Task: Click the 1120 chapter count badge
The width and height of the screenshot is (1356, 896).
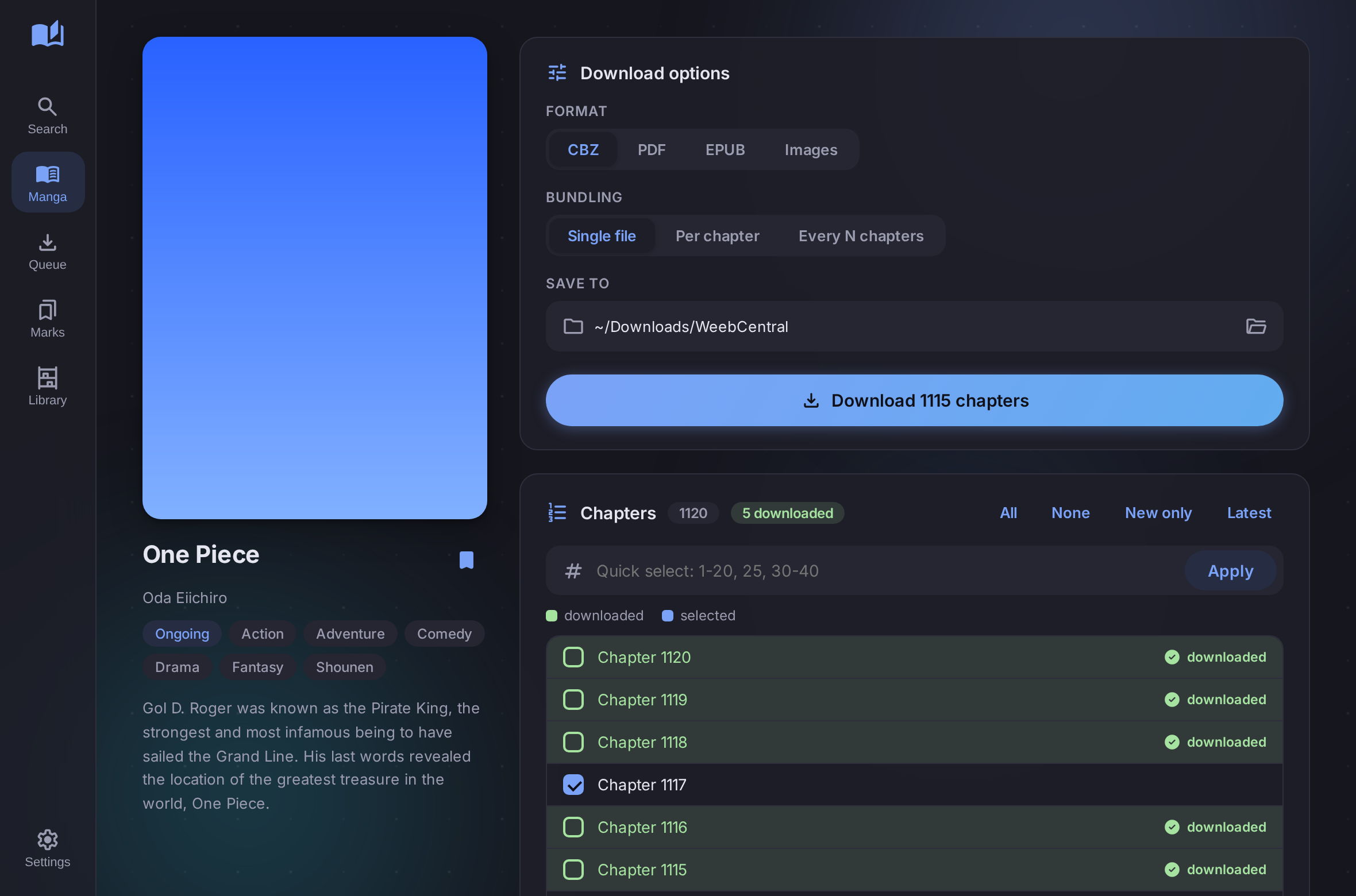Action: (693, 513)
